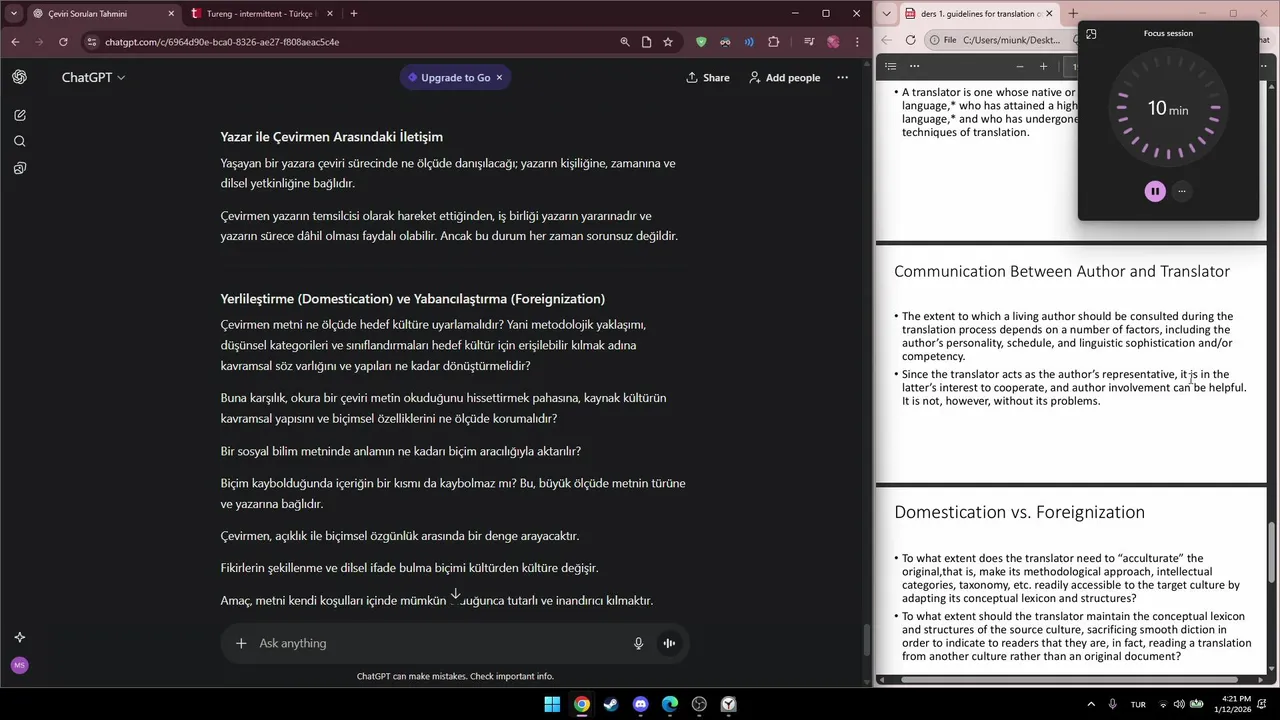Close the ders 1 guidelines PDF tab

click(x=1049, y=14)
